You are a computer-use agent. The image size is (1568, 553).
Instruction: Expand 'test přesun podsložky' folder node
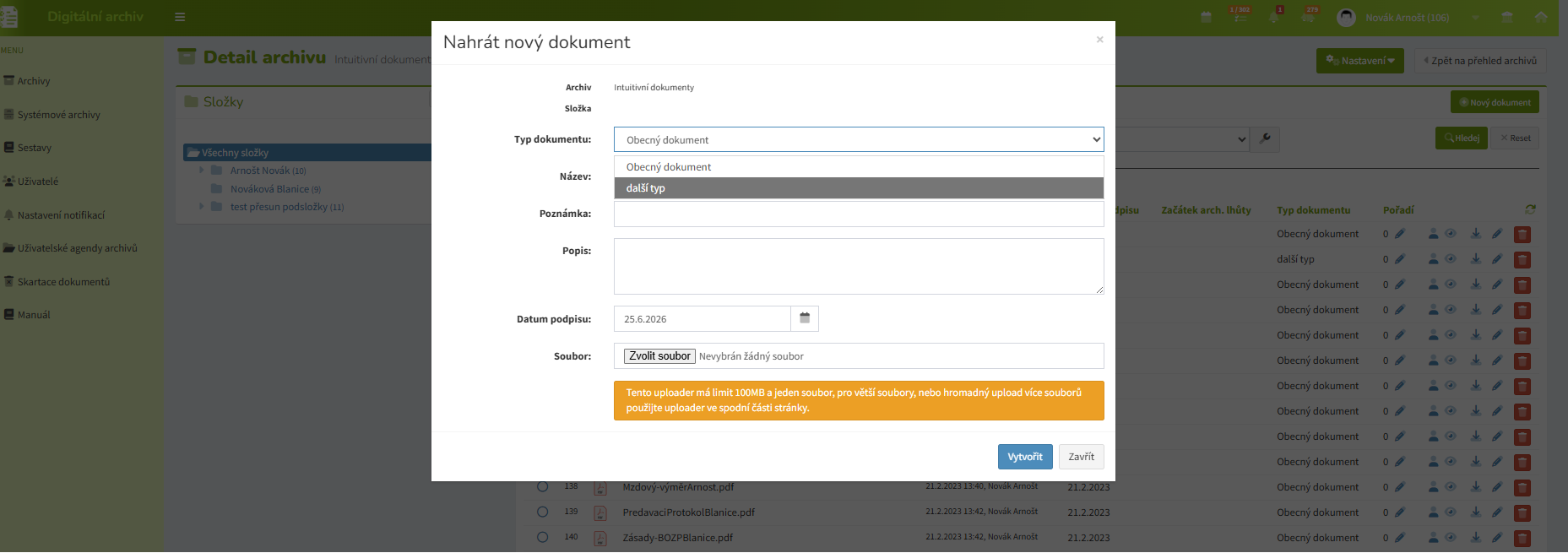(202, 206)
